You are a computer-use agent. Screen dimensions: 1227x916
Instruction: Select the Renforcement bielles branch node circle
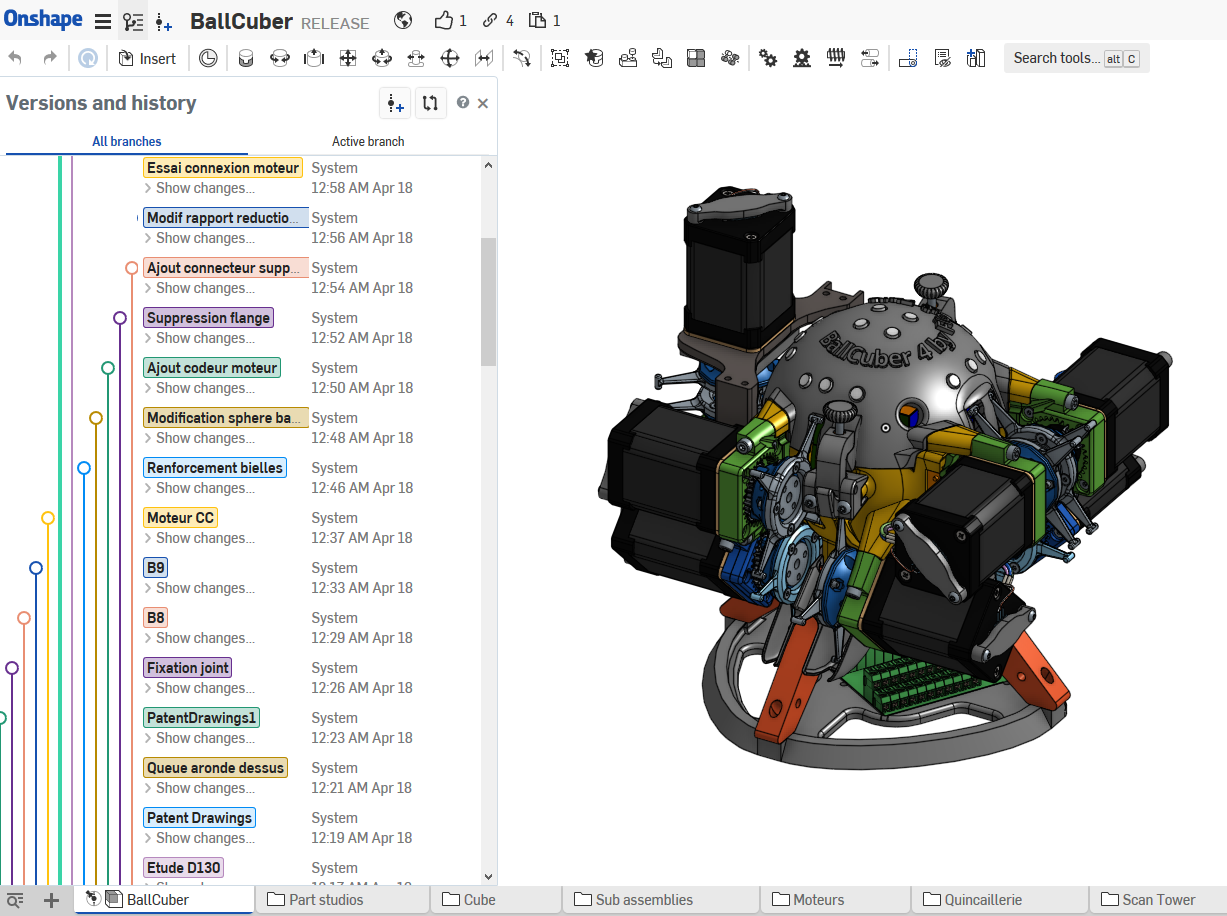[84, 468]
